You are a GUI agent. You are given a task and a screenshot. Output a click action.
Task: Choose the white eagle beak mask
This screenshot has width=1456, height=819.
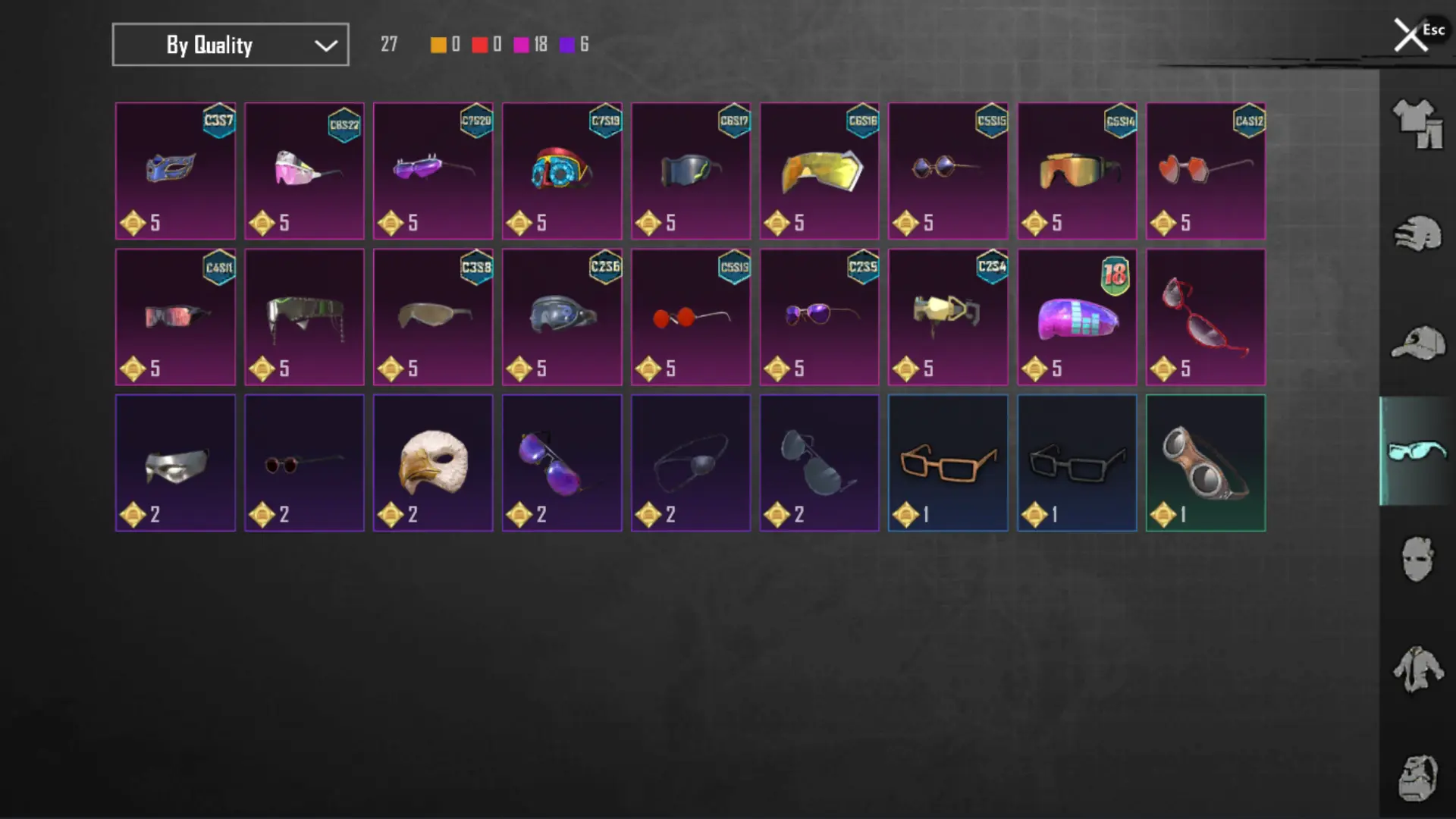pos(433,463)
